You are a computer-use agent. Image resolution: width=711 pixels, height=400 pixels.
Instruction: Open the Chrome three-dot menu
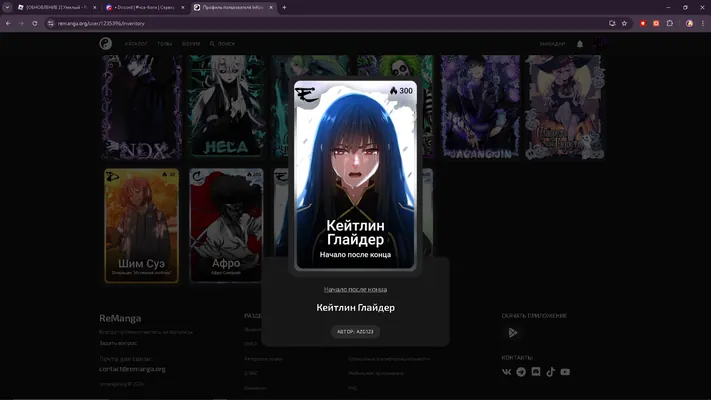tap(703, 23)
